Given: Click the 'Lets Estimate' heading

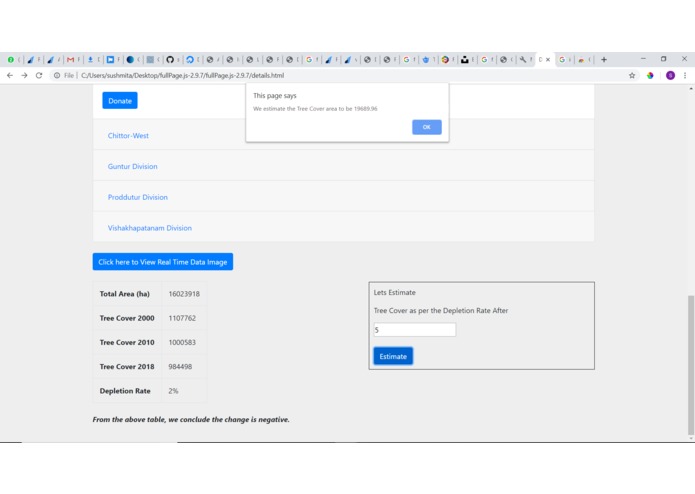Looking at the screenshot, I should coord(394,292).
